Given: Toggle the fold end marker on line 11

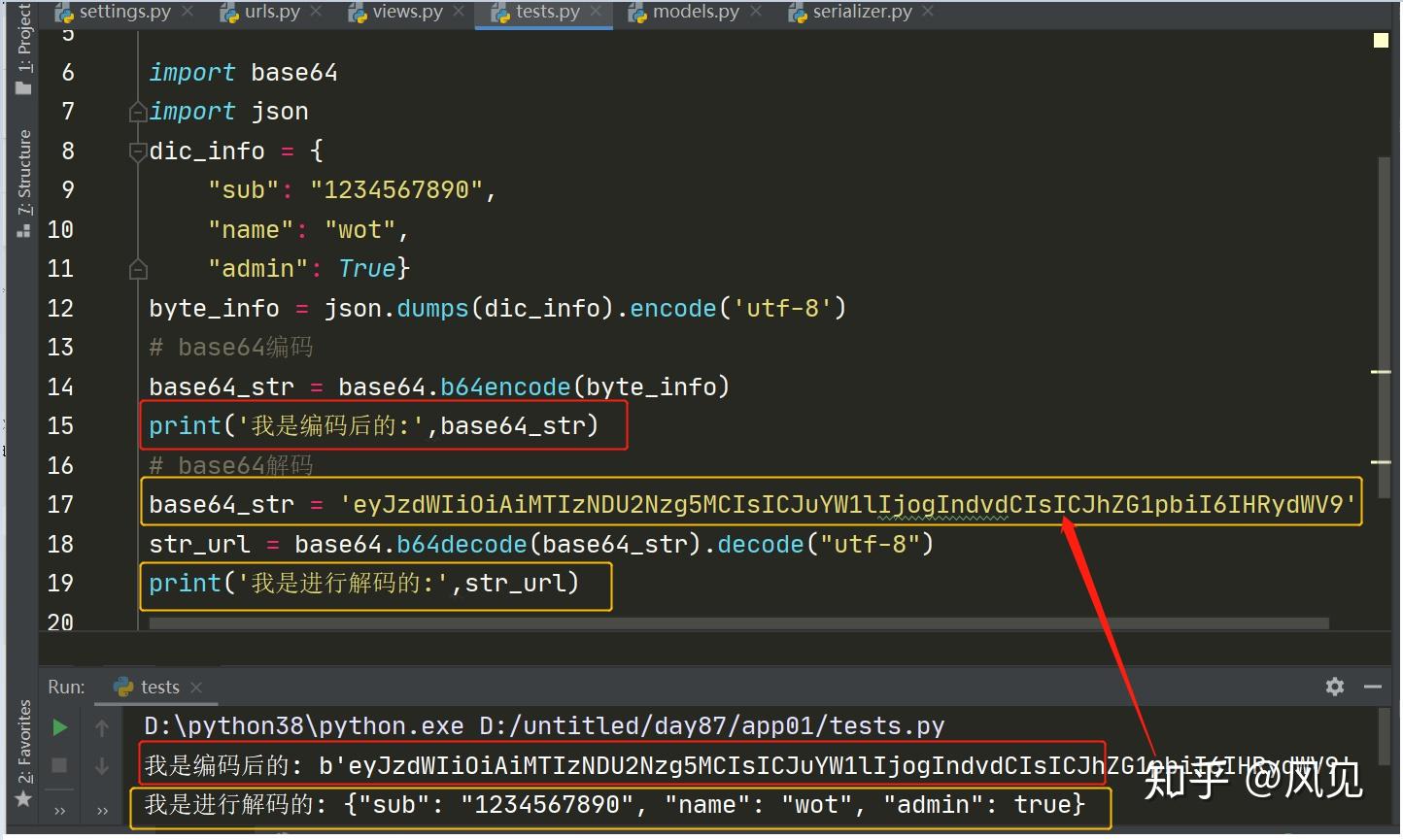Looking at the screenshot, I should coord(138,269).
